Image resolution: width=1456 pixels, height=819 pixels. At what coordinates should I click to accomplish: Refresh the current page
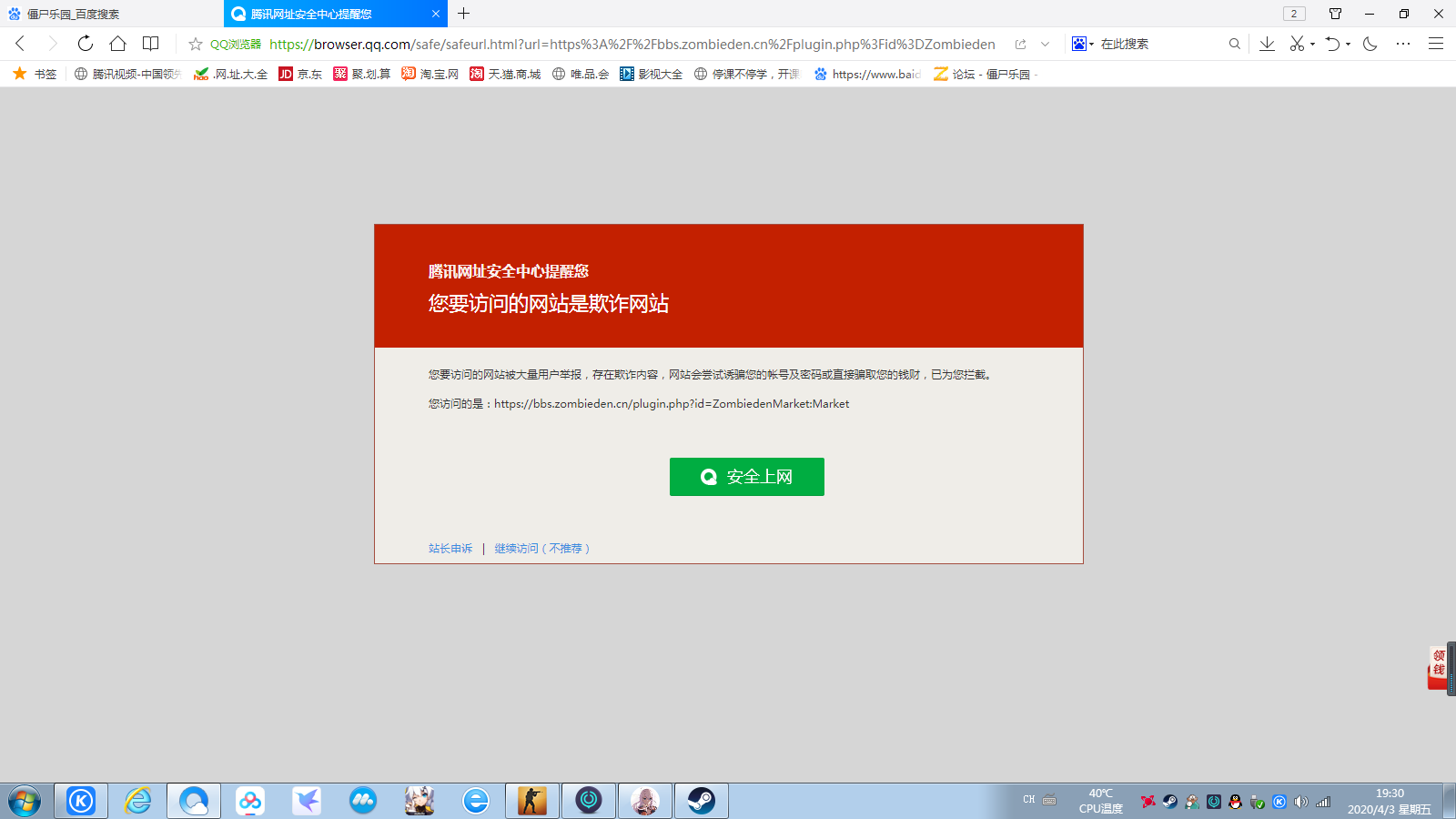tap(84, 43)
